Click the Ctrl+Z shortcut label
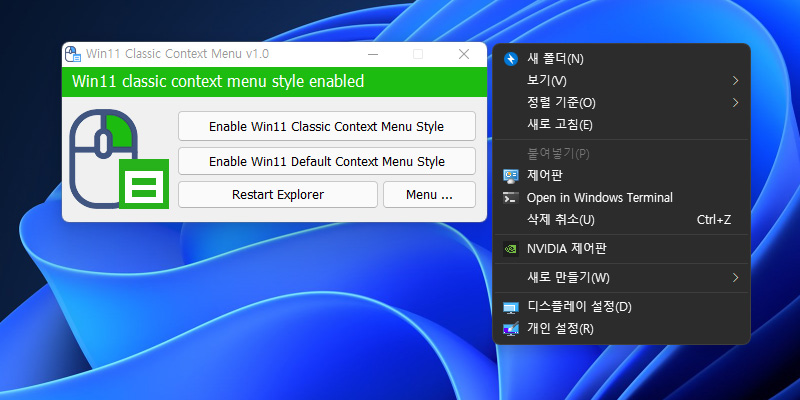Screen dimensions: 800x400 pos(714,220)
